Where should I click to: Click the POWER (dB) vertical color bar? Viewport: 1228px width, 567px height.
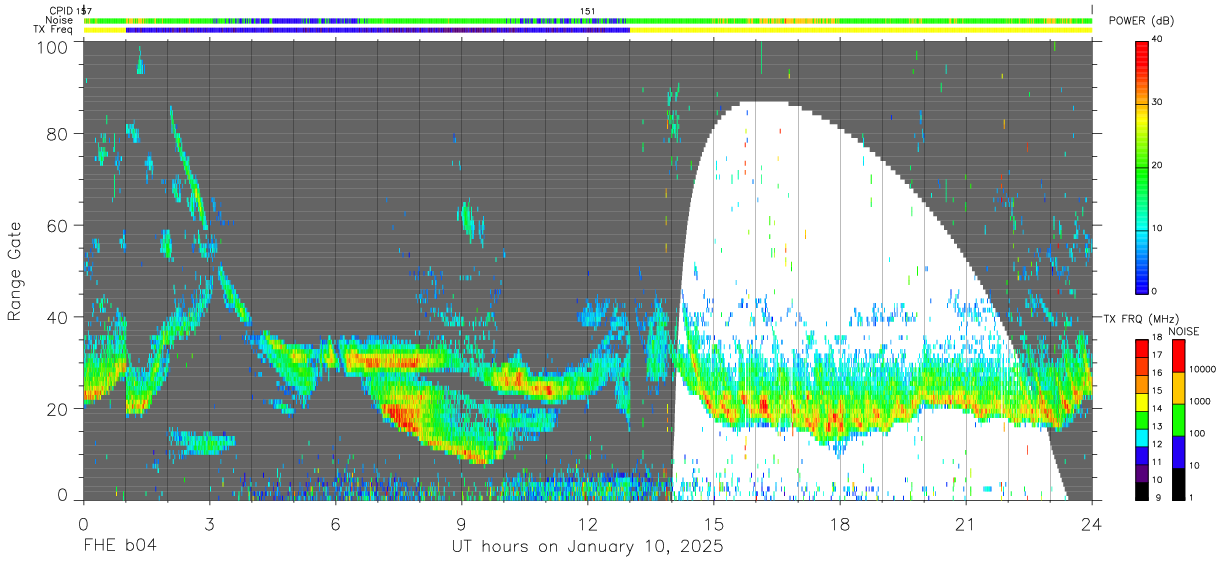coord(1142,166)
